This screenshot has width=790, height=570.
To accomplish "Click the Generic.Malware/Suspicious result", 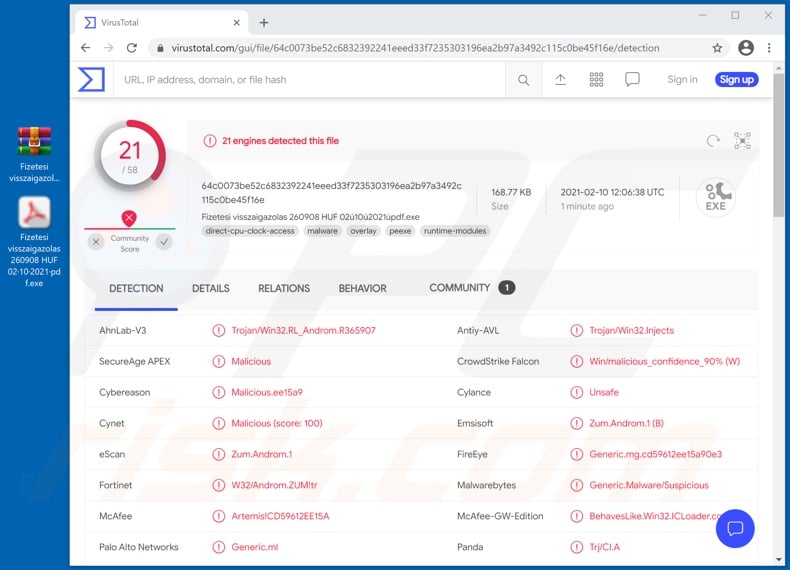I will pyautogui.click(x=649, y=485).
